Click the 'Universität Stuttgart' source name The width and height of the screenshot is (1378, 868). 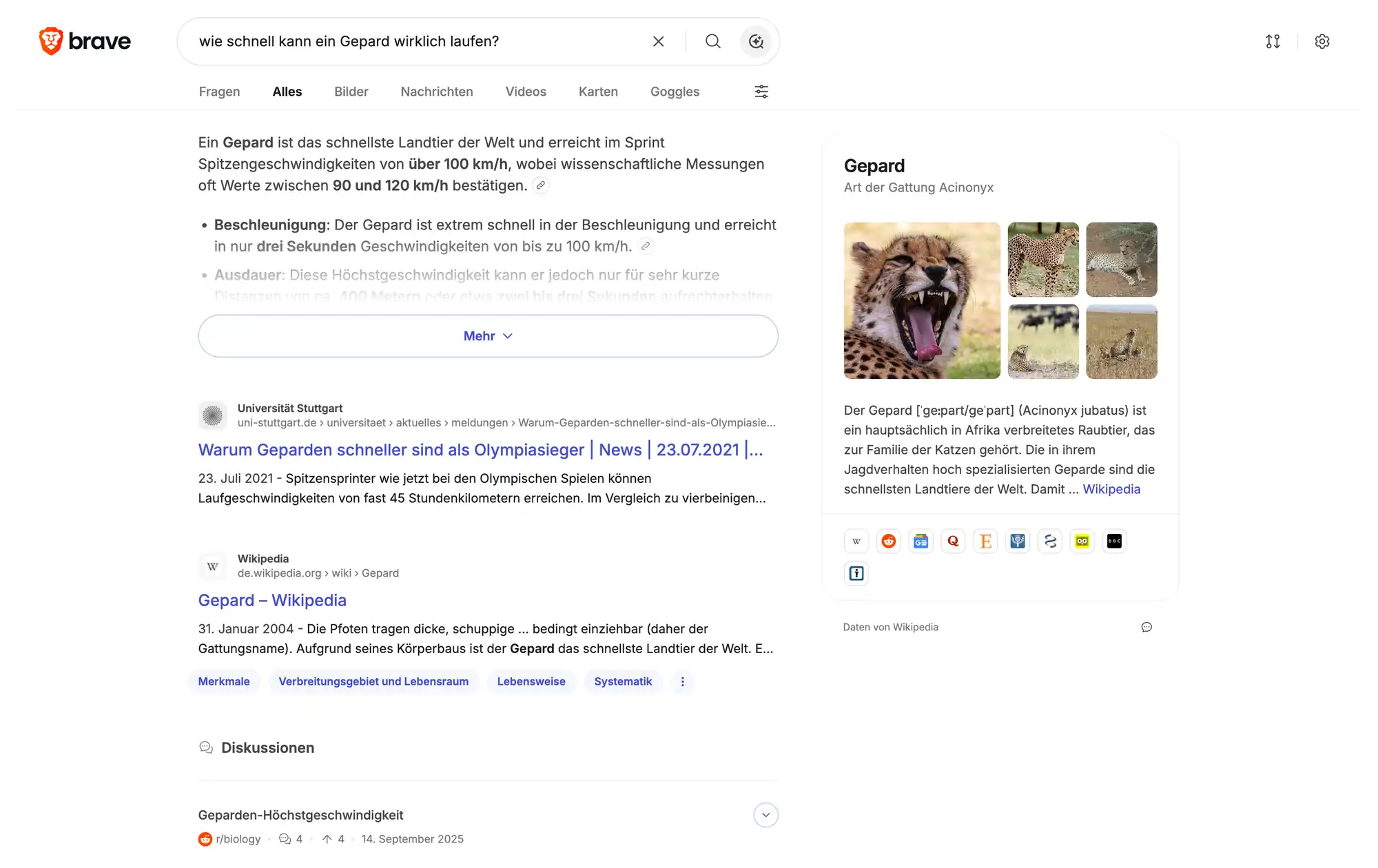[x=290, y=409]
